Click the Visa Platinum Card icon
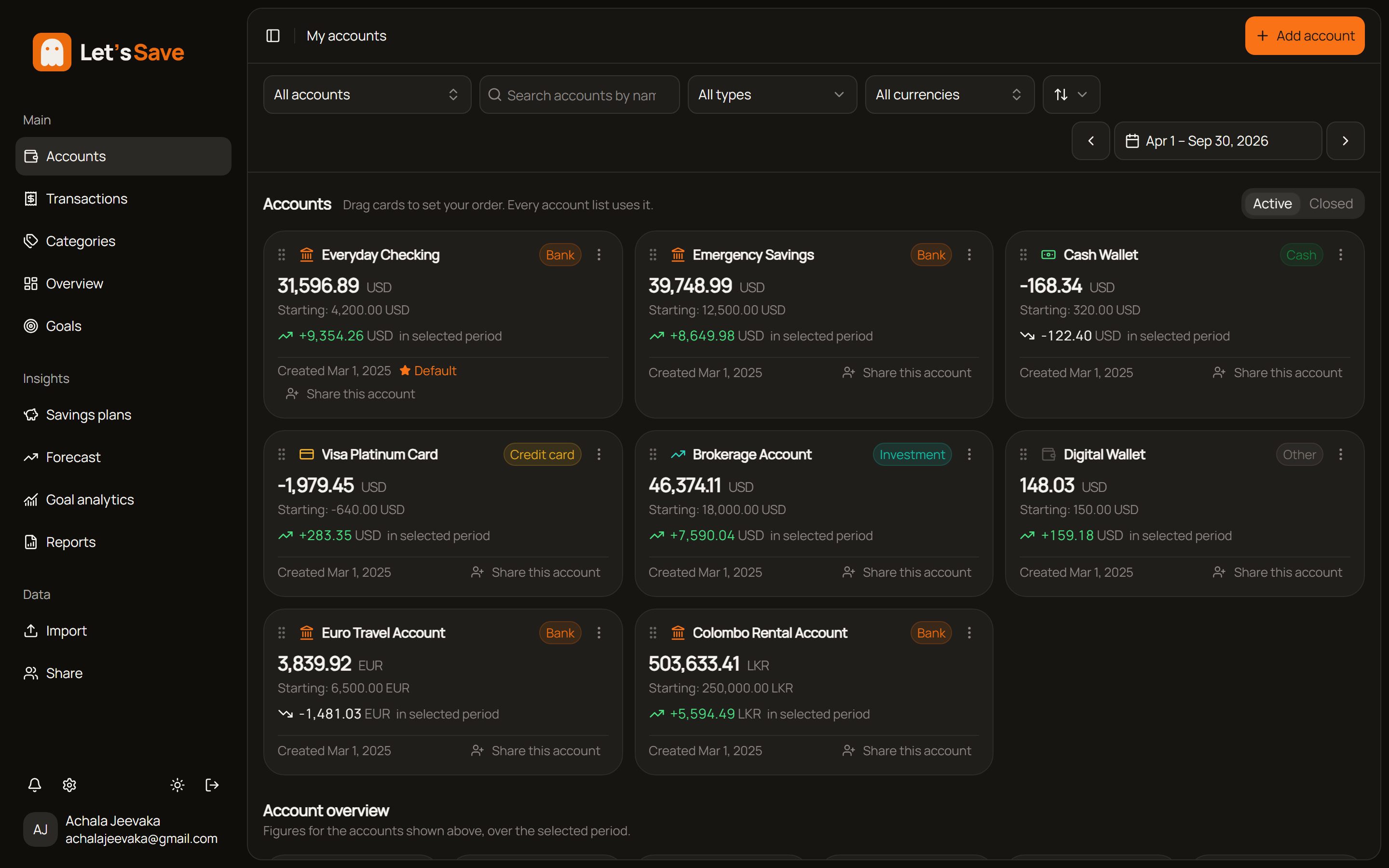Image resolution: width=1389 pixels, height=868 pixels. tap(307, 454)
